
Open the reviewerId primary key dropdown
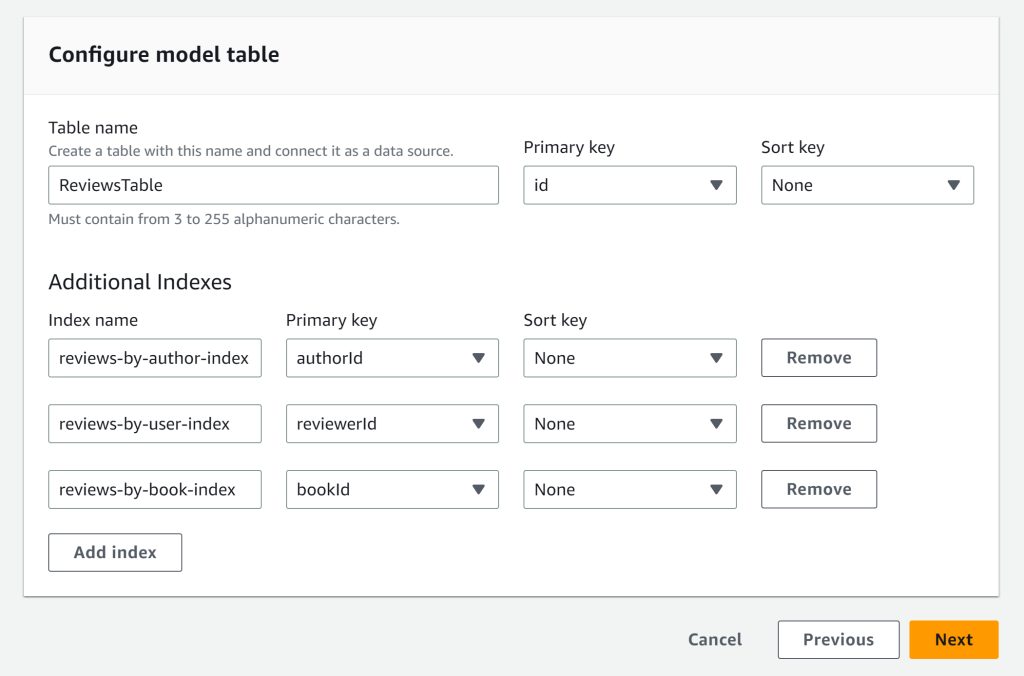391,423
